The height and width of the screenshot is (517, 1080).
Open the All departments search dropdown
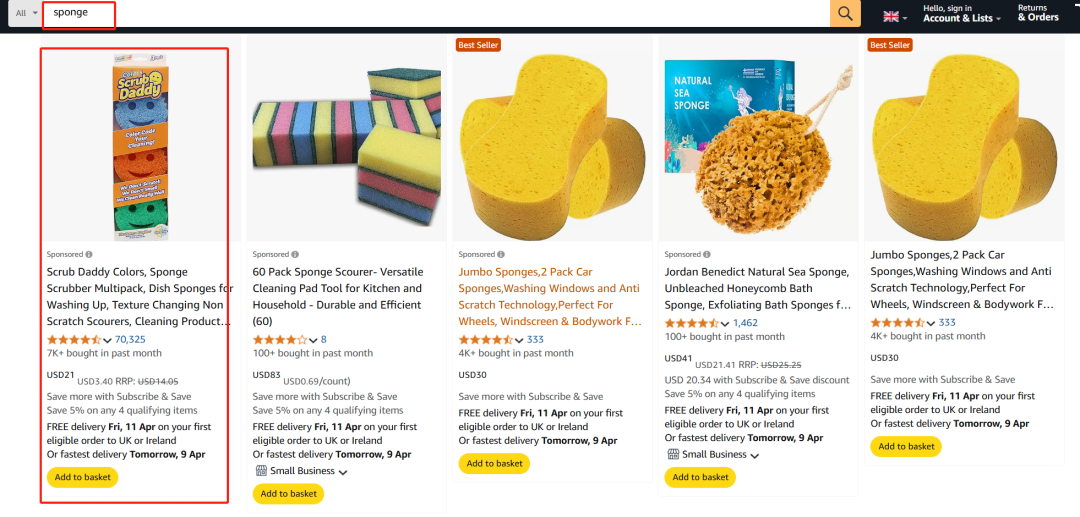(26, 13)
